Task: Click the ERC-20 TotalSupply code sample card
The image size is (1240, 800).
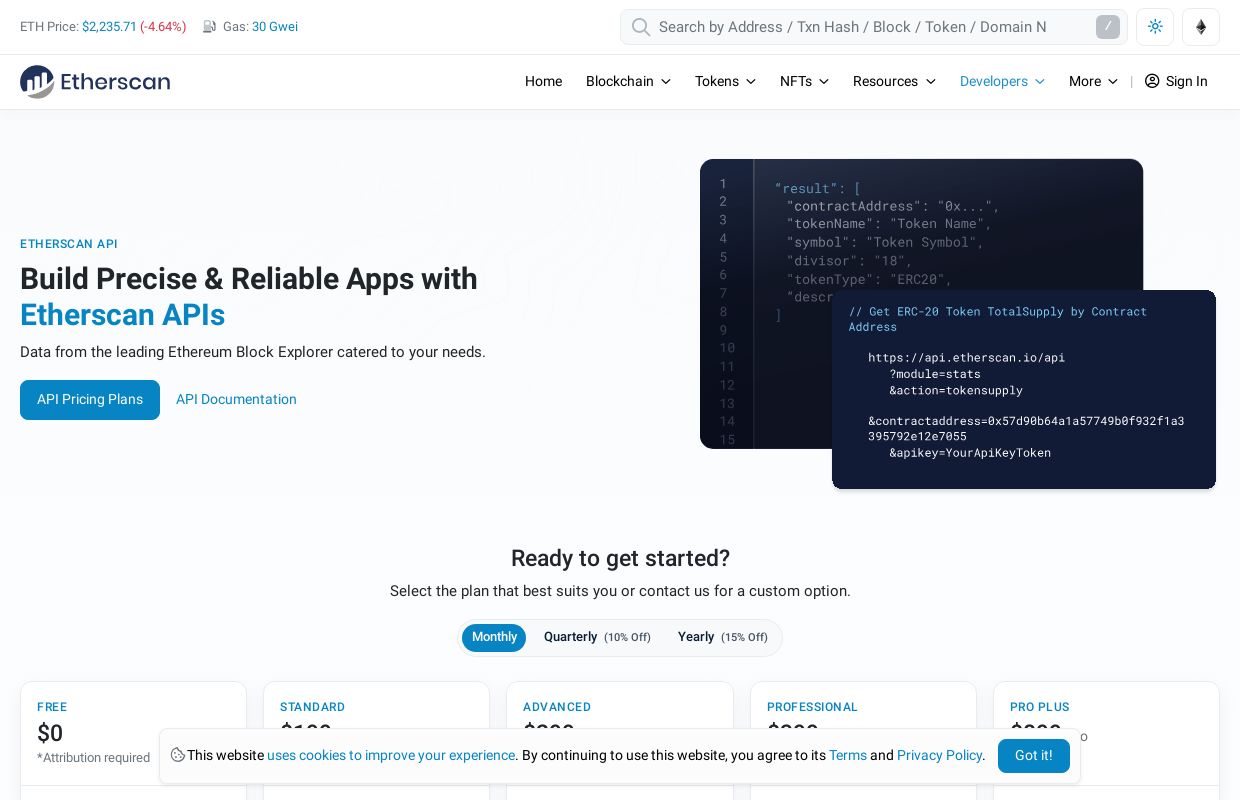Action: pos(1024,390)
